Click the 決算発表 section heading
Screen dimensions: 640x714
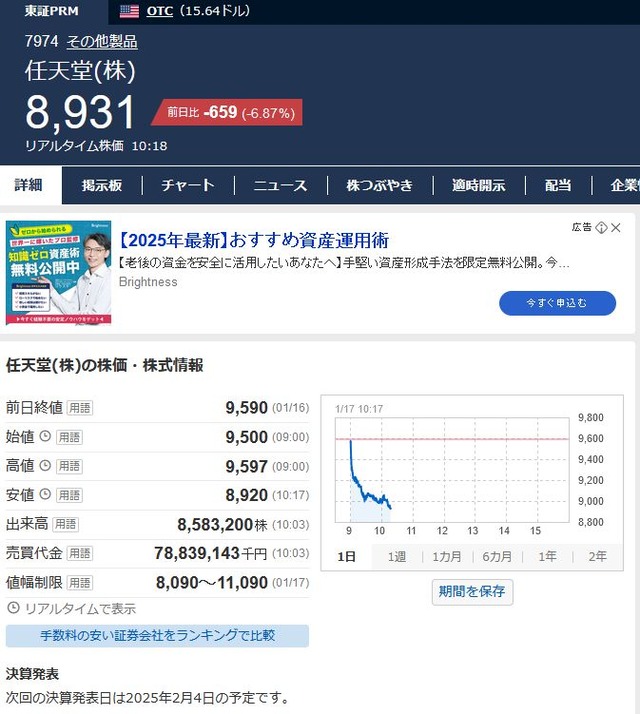tap(32, 674)
